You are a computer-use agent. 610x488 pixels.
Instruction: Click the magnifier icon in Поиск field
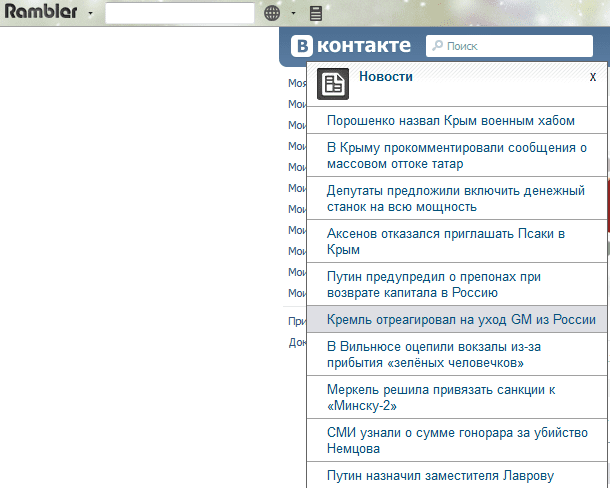tap(437, 46)
